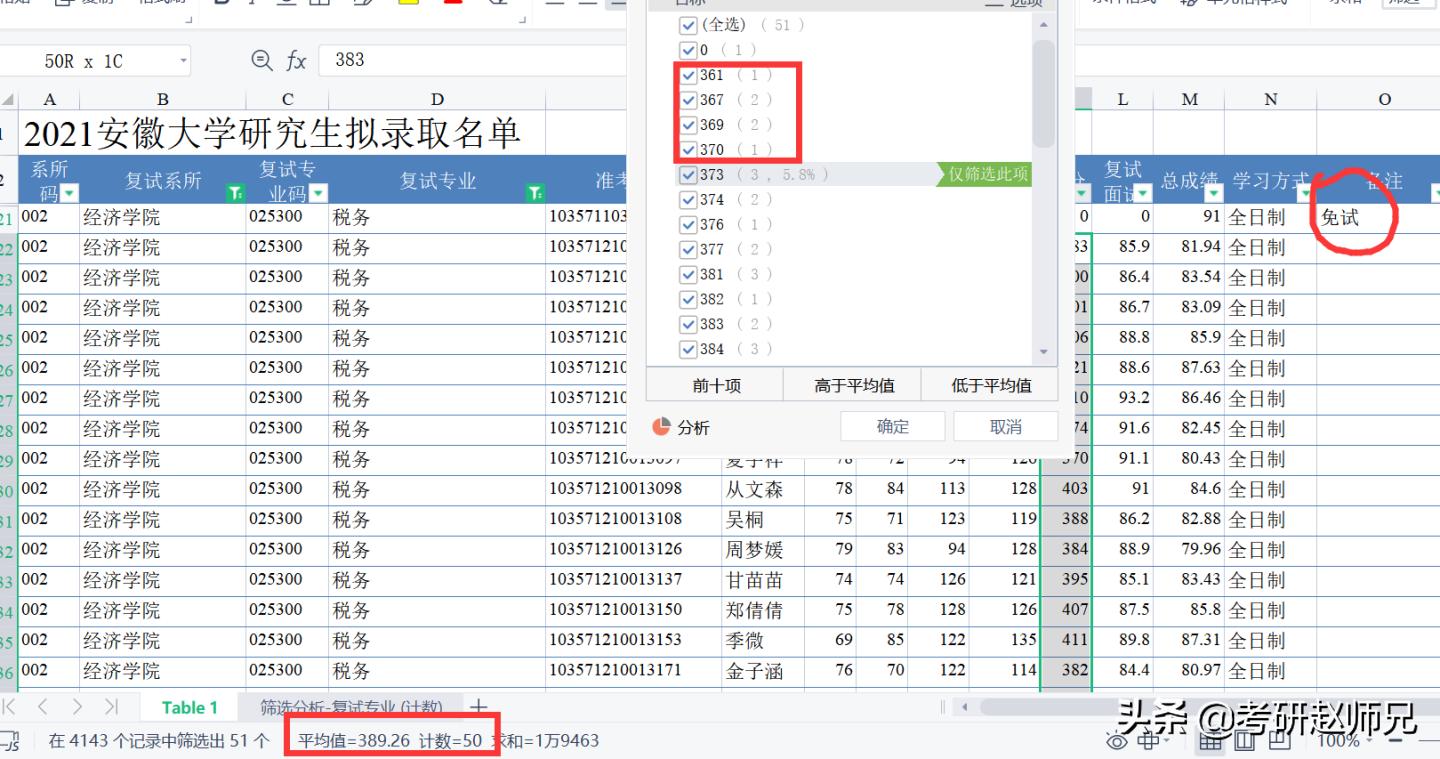Open the 系所码 column filter dropdown
The width and height of the screenshot is (1440, 759).
pos(69,193)
